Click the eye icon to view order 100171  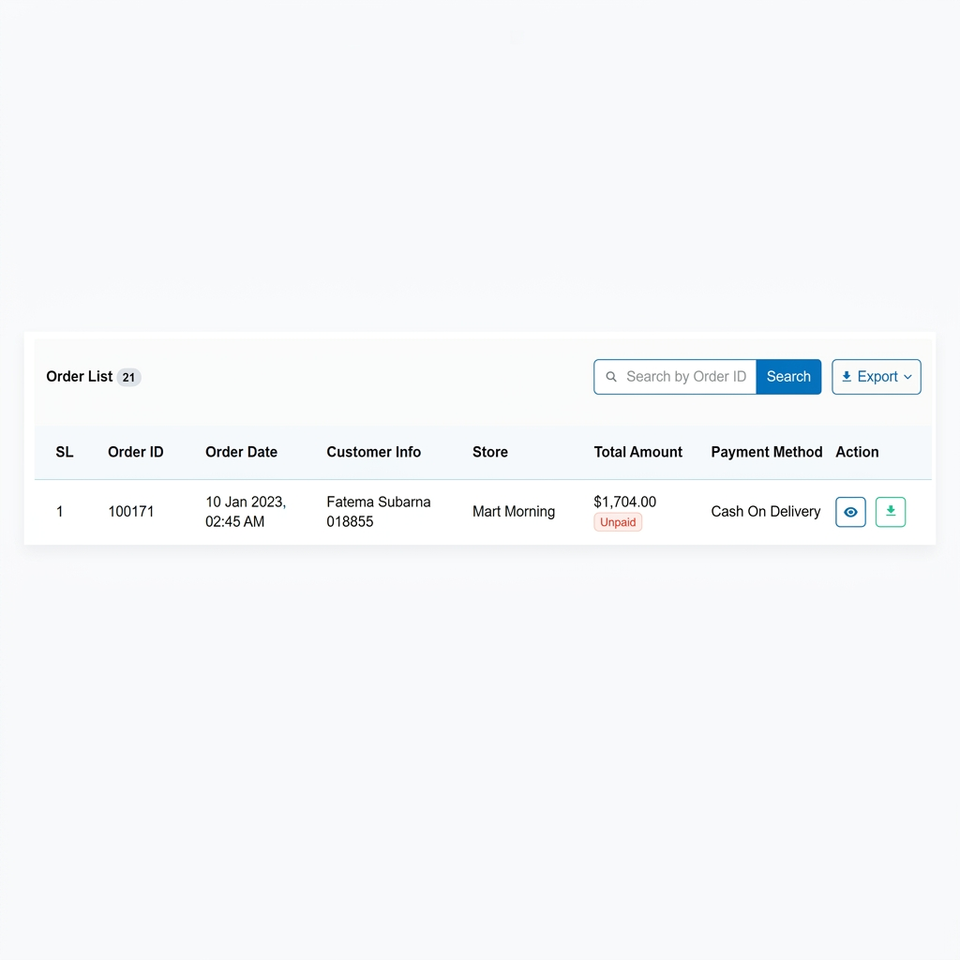tap(850, 512)
